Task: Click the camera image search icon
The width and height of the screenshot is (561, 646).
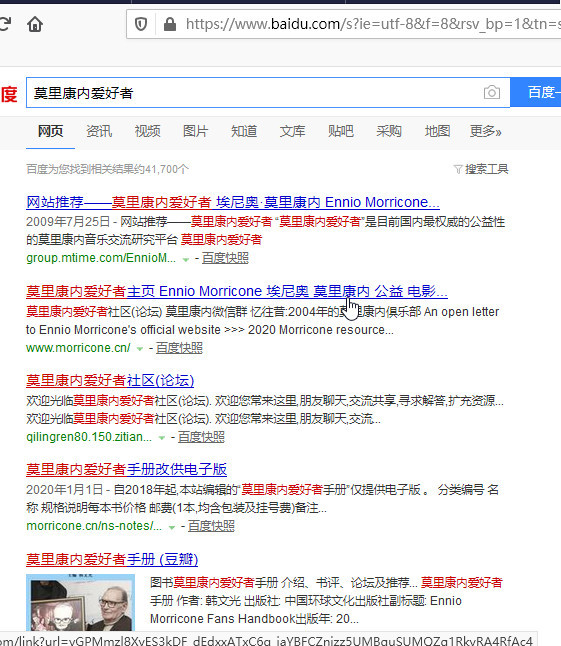Action: pyautogui.click(x=492, y=92)
